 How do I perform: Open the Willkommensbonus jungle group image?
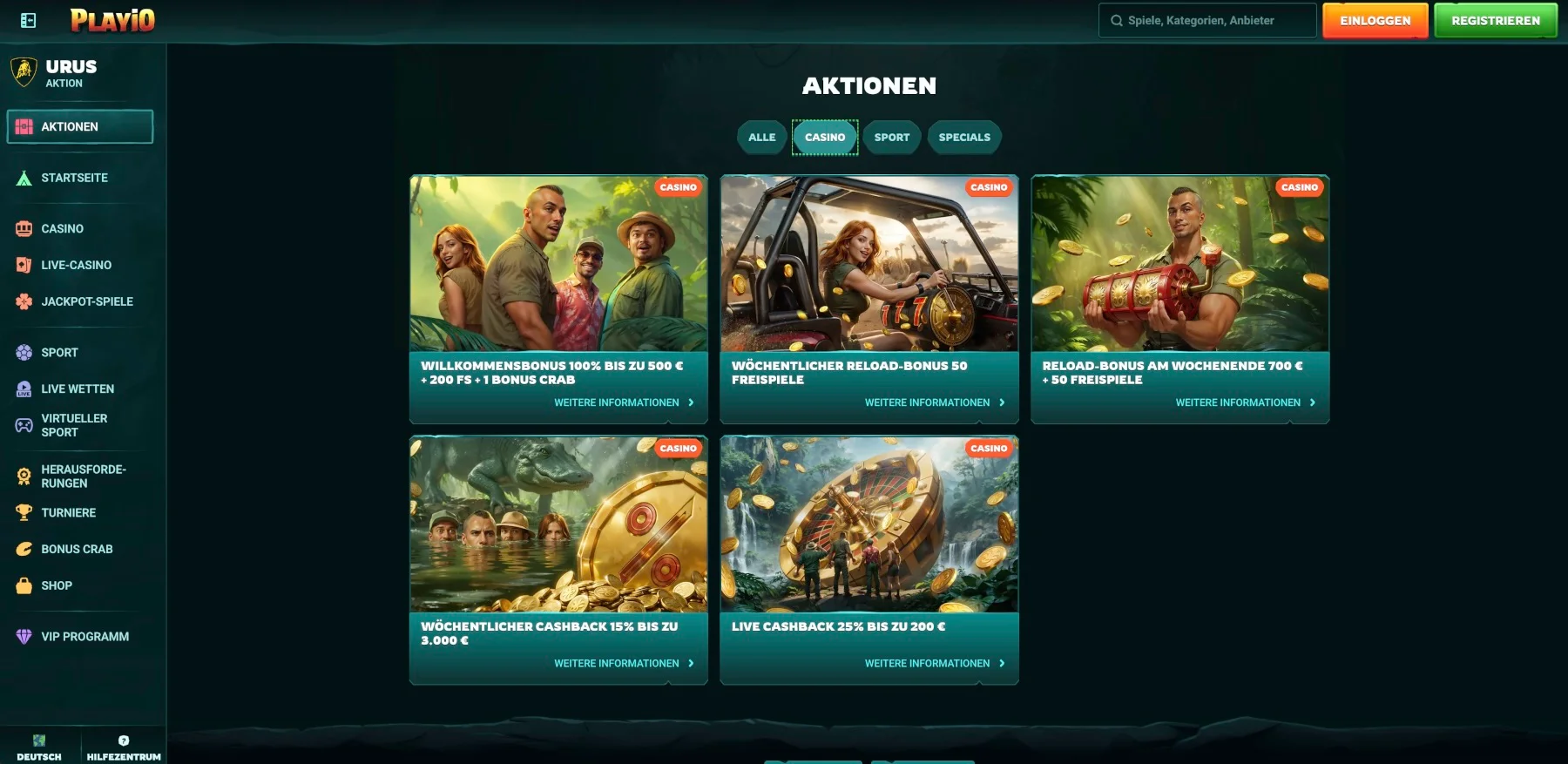(x=558, y=264)
